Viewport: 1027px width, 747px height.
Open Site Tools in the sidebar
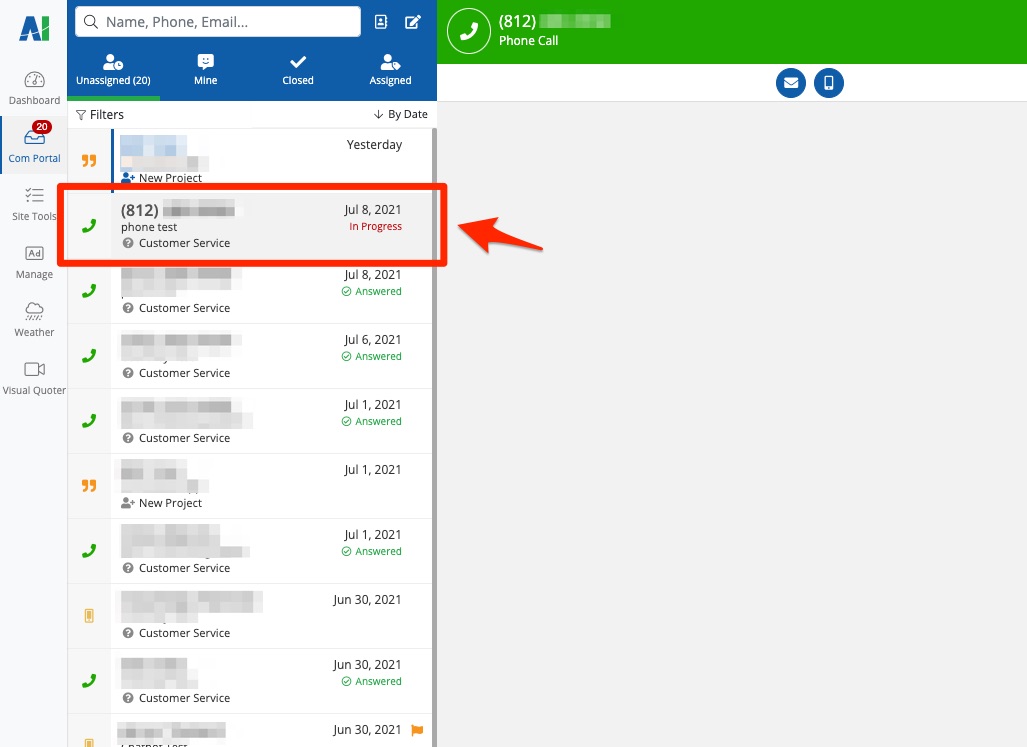click(x=34, y=196)
